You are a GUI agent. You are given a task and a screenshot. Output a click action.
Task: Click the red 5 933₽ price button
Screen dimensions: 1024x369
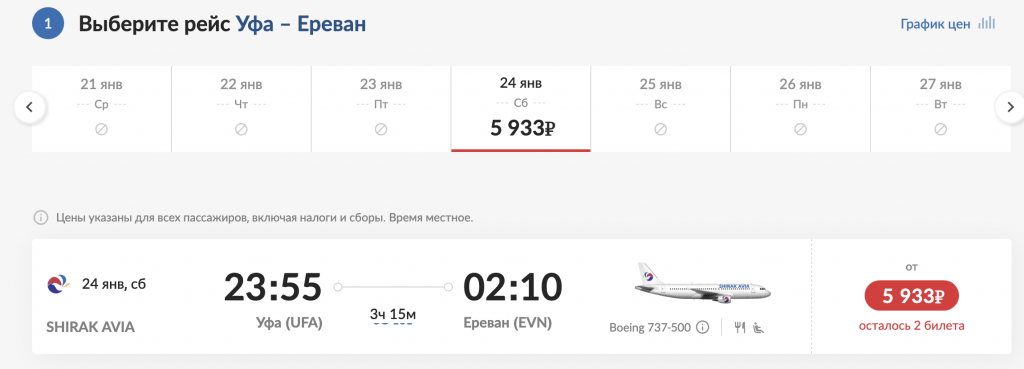pos(911,296)
